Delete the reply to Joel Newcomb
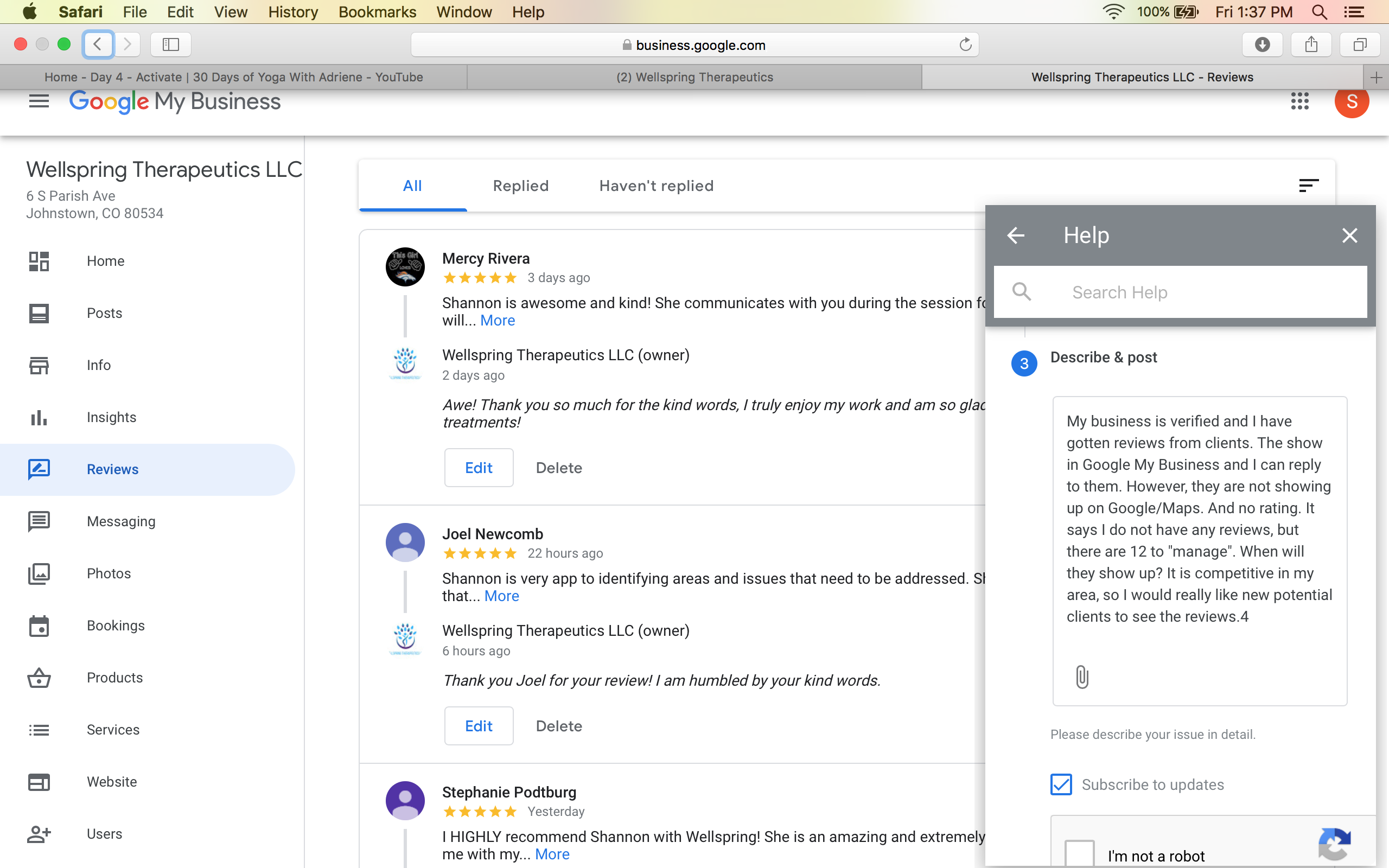This screenshot has height=868, width=1389. pos(558,726)
